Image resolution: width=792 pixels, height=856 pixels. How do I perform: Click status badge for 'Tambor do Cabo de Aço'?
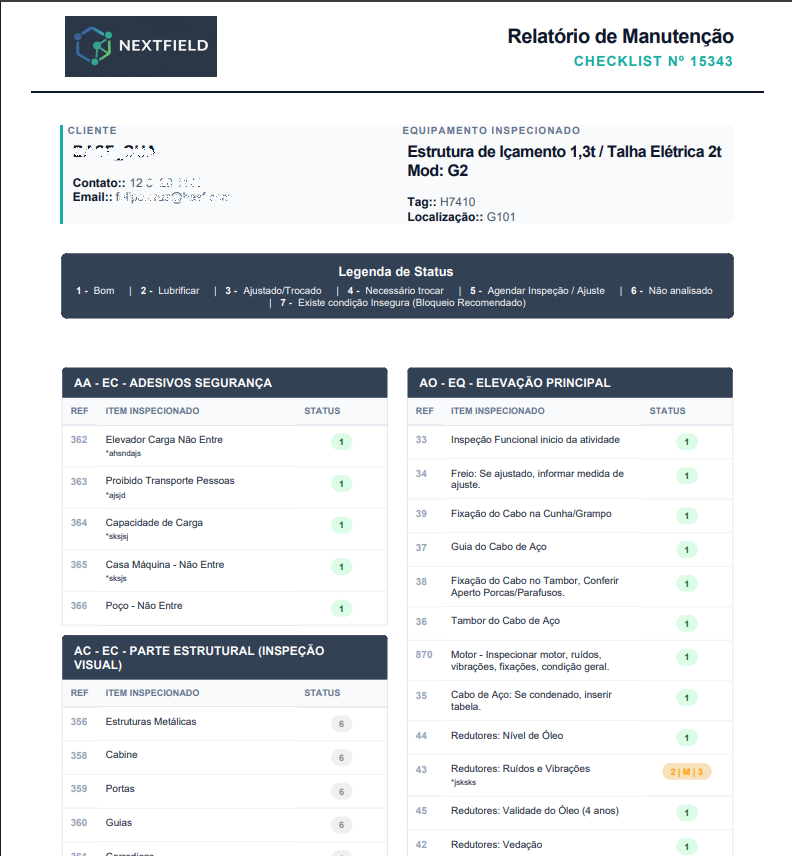tap(687, 623)
